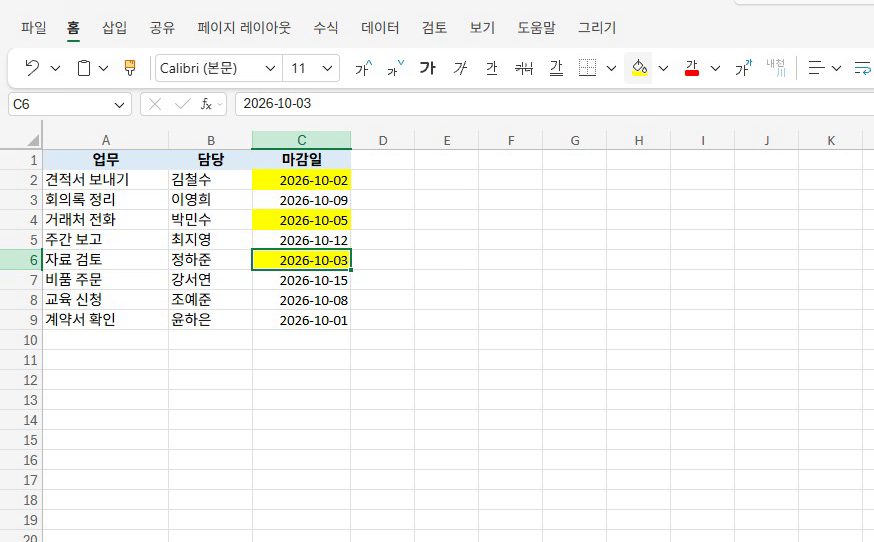The image size is (874, 542).
Task: Click the phonetic guide 가 icon
Action: [744, 68]
